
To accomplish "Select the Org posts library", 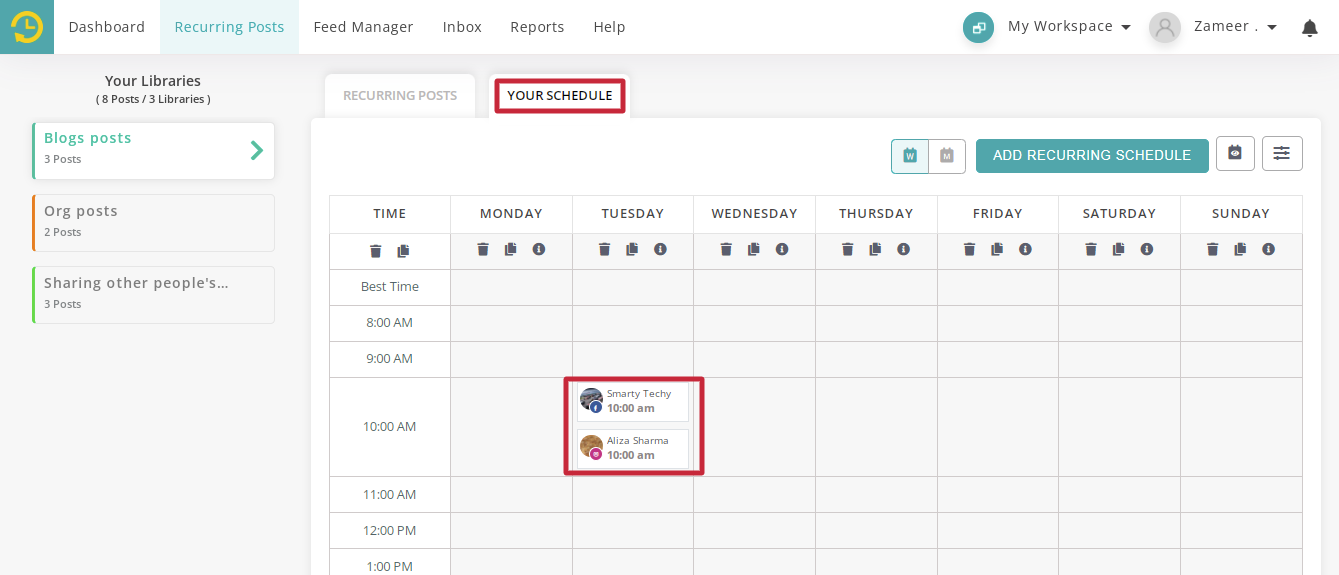I will [153, 222].
